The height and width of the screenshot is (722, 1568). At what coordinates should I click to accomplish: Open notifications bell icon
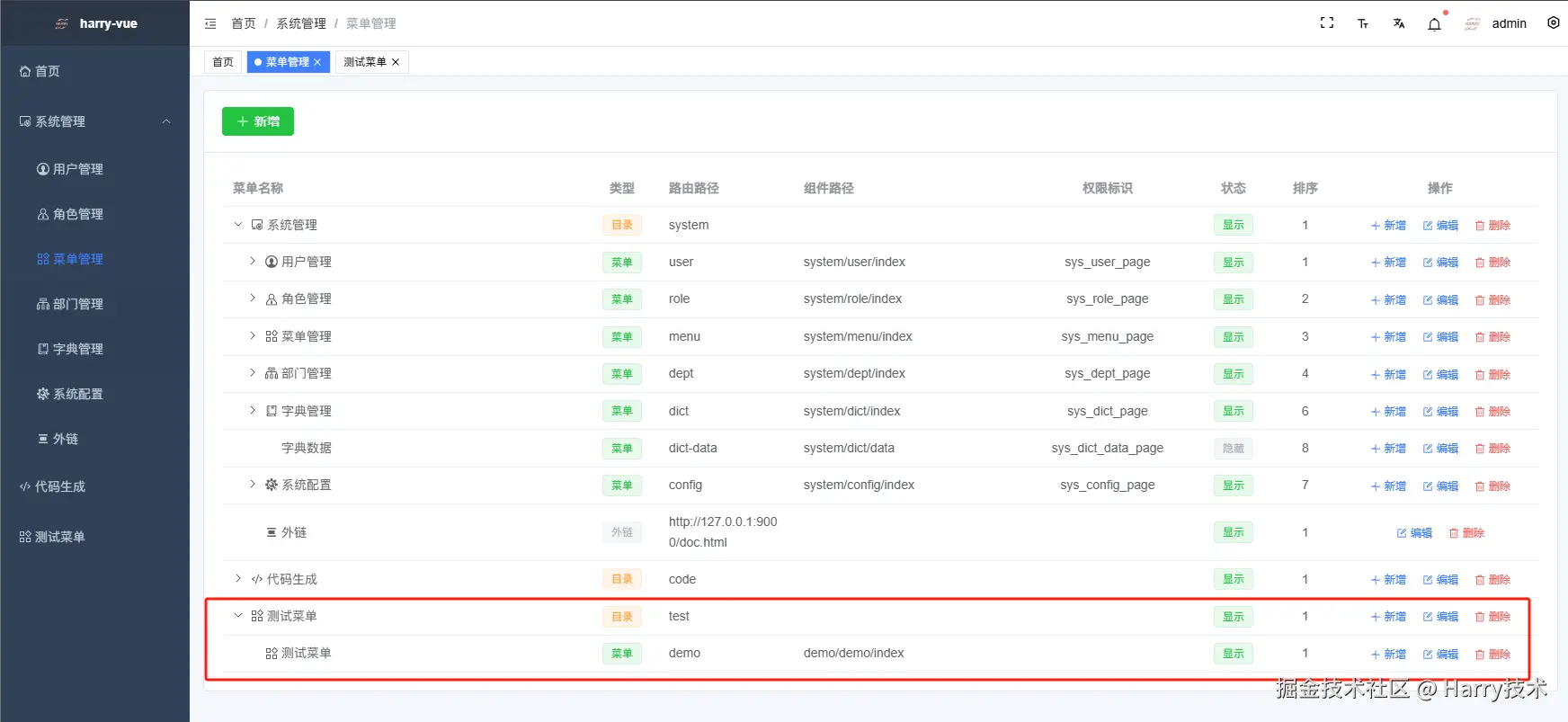(1435, 24)
